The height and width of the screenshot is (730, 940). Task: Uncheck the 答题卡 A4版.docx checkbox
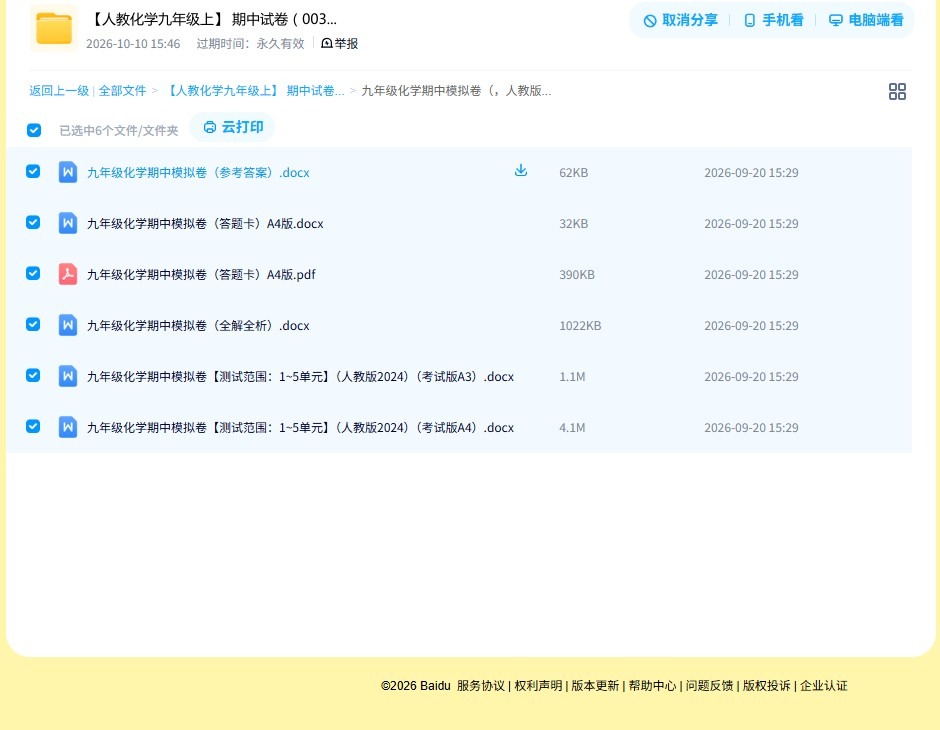point(33,222)
